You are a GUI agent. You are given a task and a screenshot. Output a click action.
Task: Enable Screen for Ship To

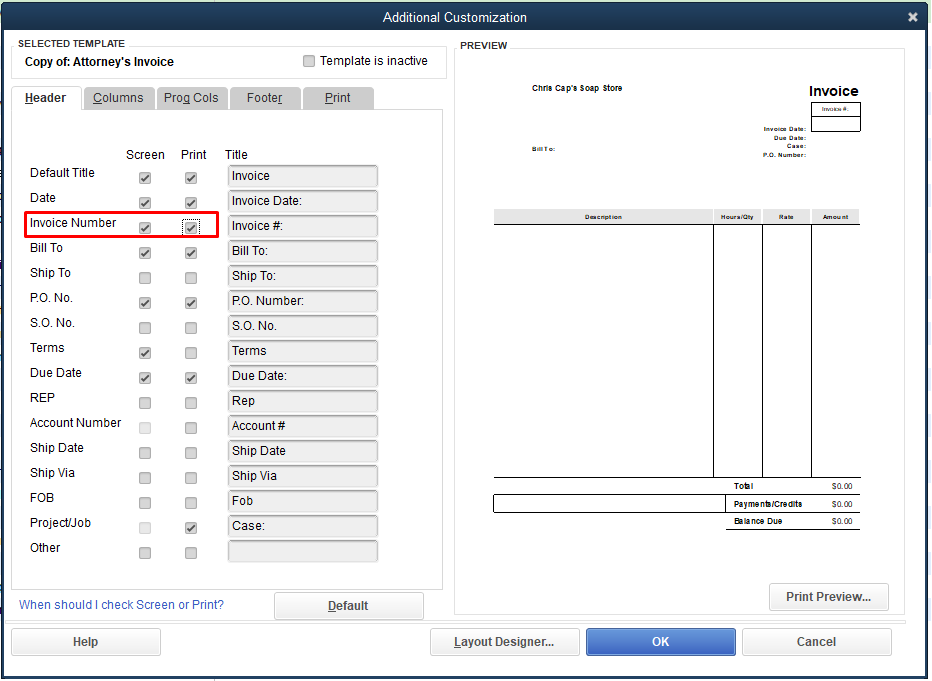click(x=144, y=278)
